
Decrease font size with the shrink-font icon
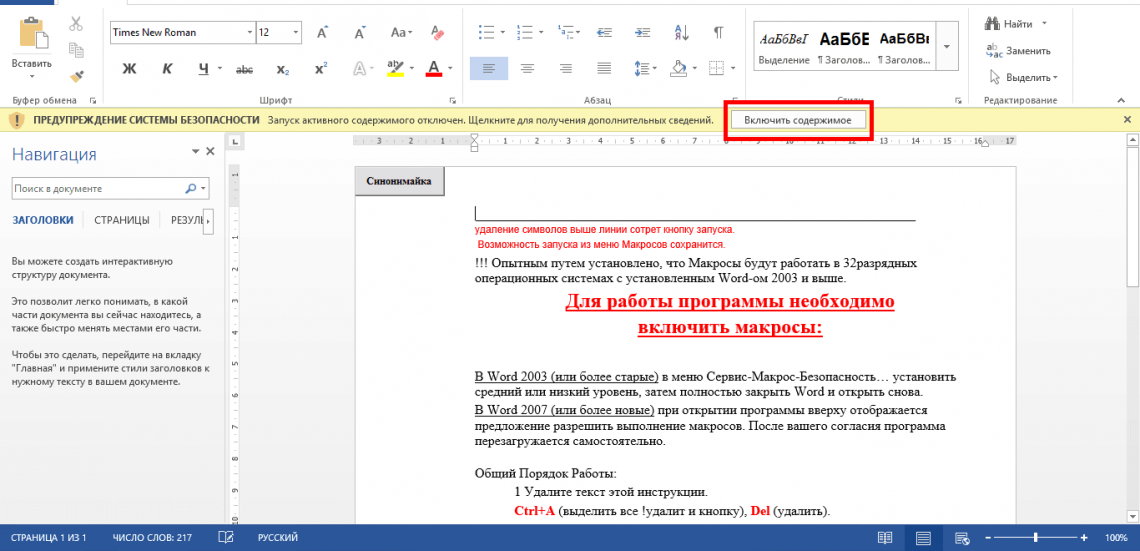(359, 33)
